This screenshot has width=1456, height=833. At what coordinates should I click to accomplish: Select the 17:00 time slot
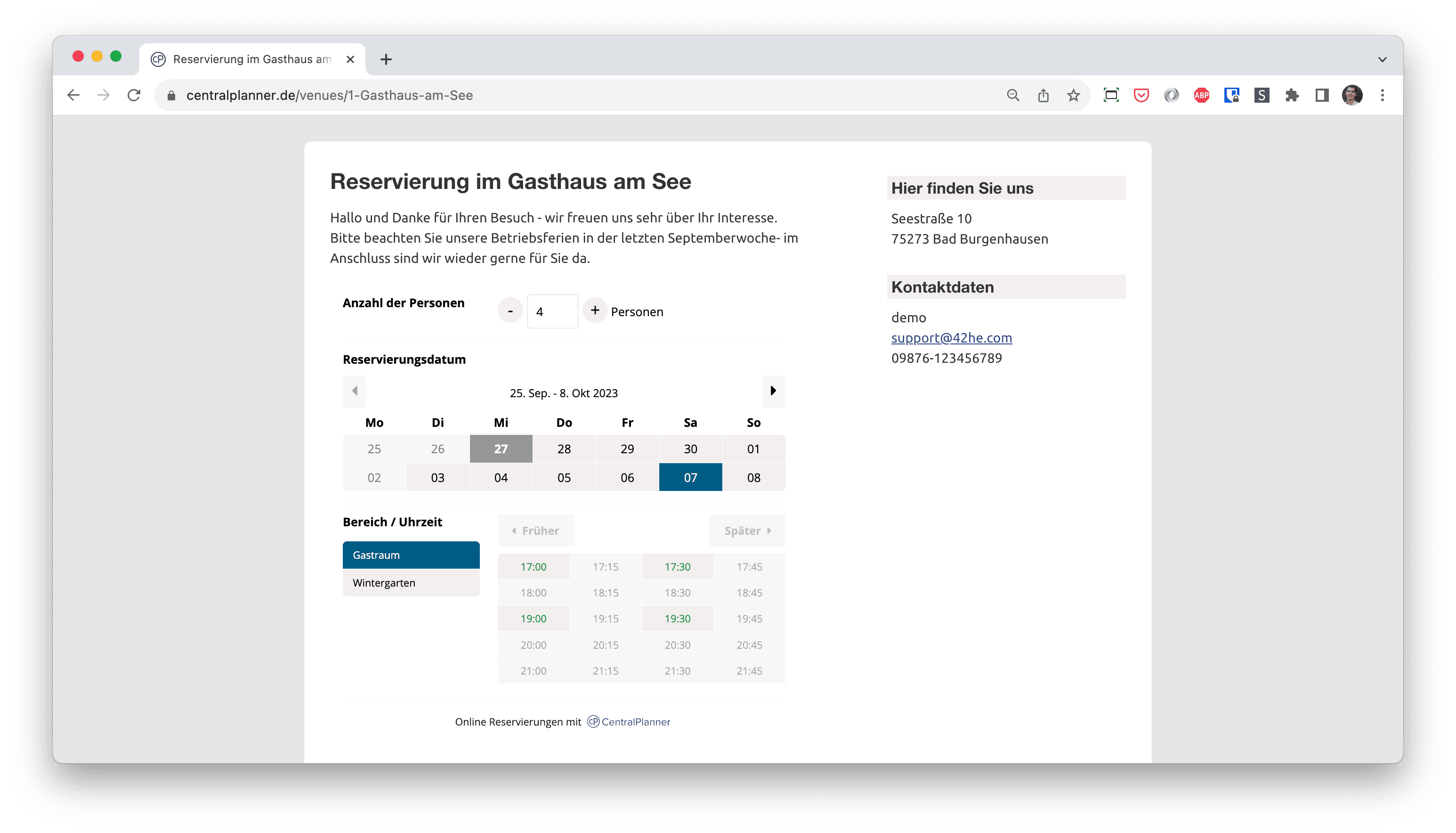534,567
